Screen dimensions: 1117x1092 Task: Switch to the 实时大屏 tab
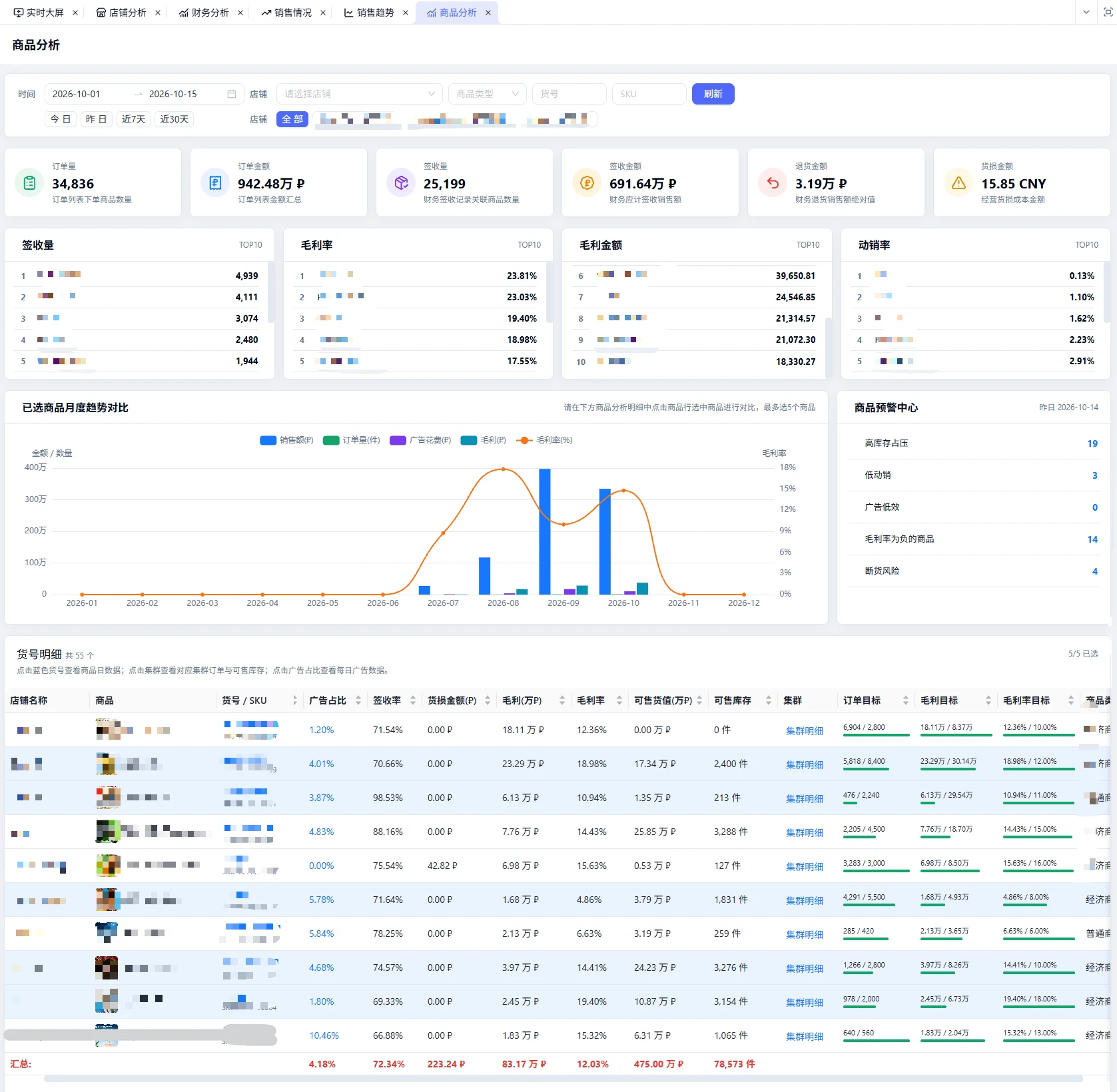click(39, 13)
